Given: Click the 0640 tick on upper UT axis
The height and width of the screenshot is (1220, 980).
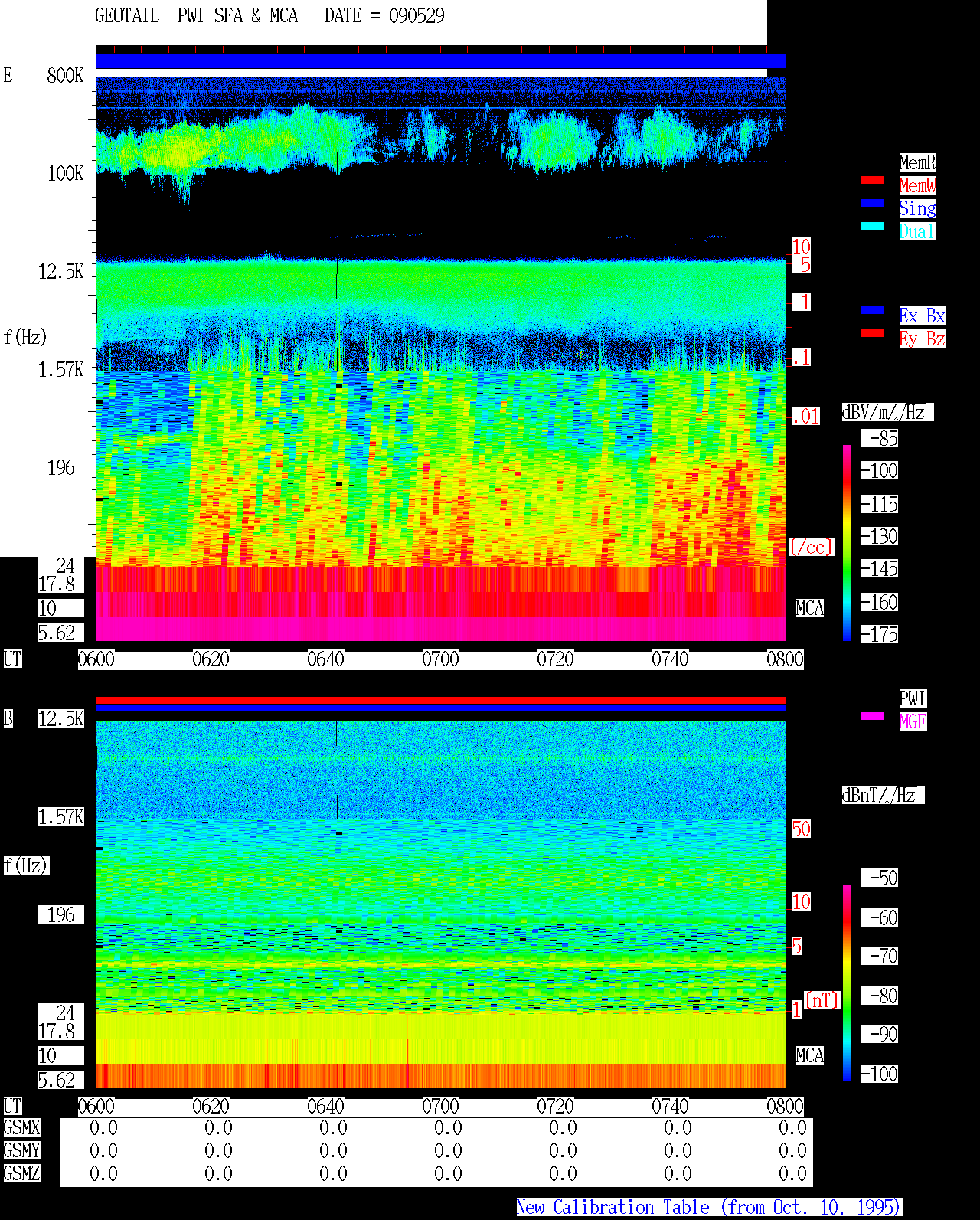Looking at the screenshot, I should click(x=325, y=659).
